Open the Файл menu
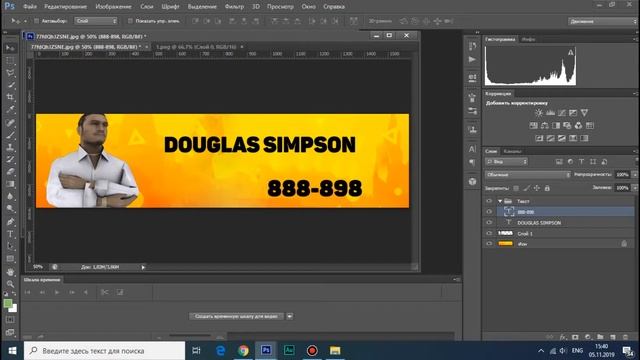Screen dimensions: 640x360 (30, 7)
